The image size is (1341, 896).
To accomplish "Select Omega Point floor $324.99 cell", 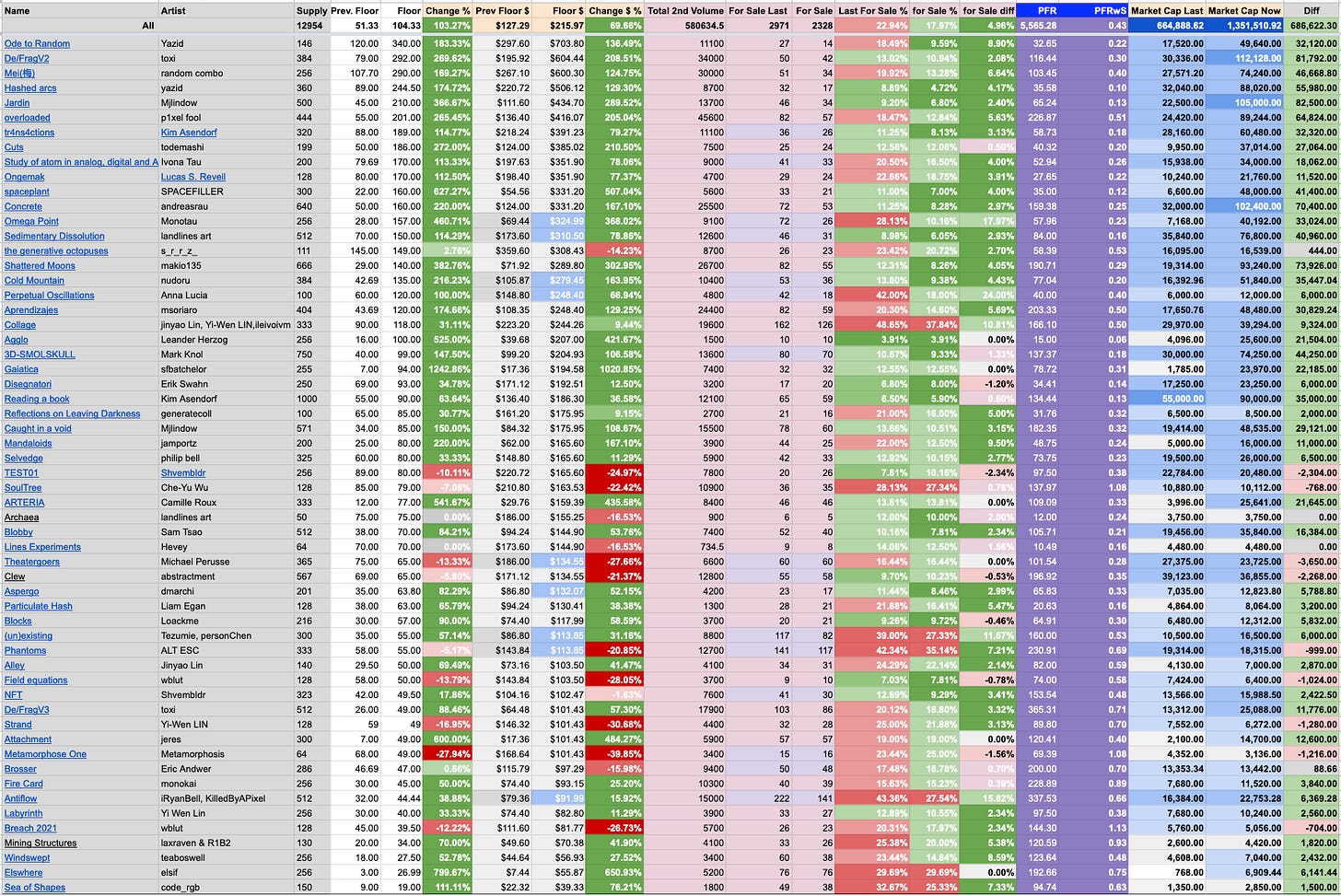I will click(x=558, y=221).
